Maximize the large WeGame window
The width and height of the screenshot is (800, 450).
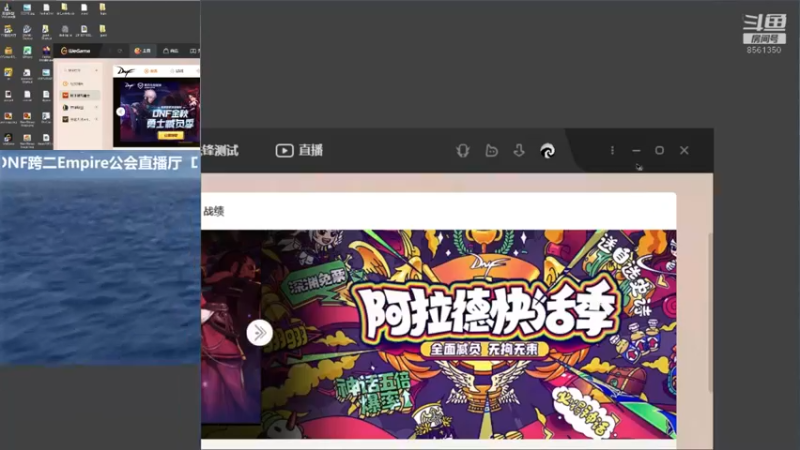point(659,151)
